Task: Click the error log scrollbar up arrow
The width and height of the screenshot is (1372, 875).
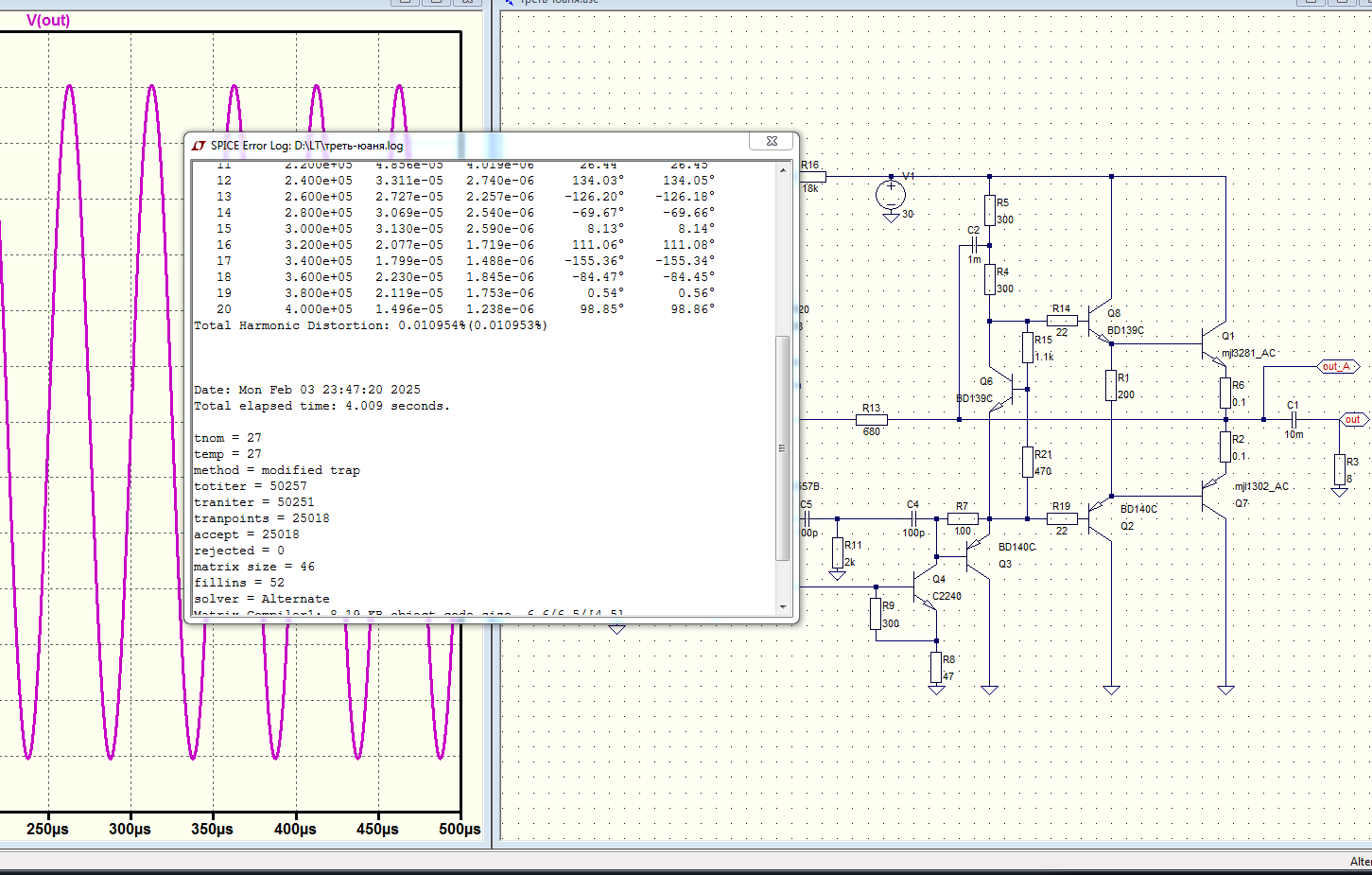Action: click(783, 168)
